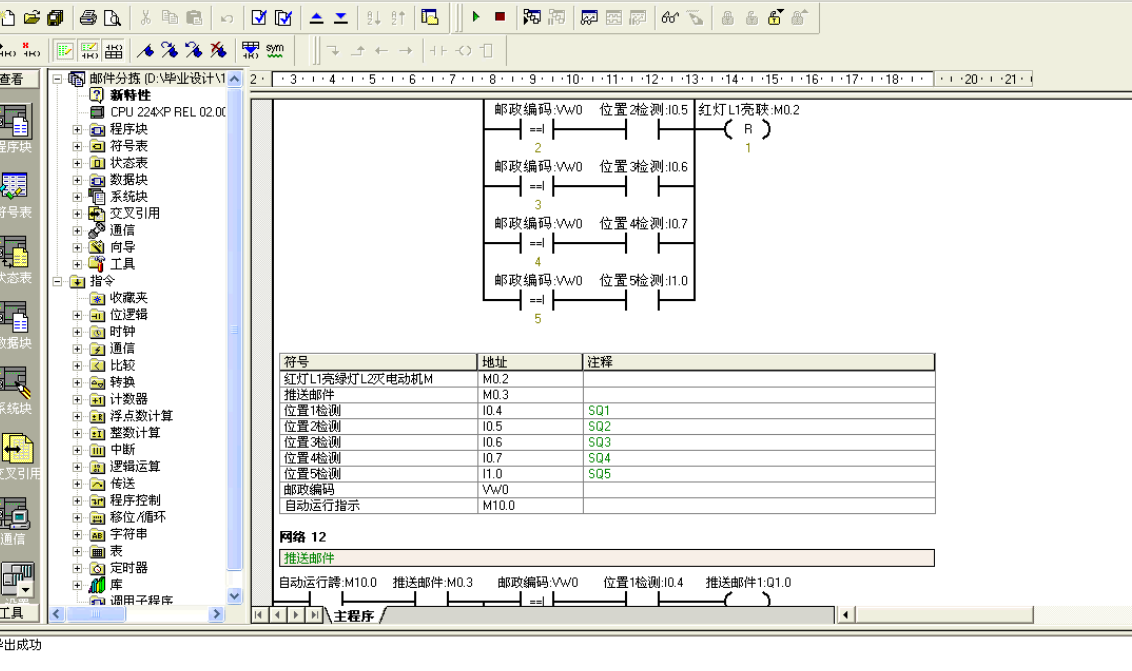Delete network using red X contact icon
This screenshot has height=671, width=1132.
coord(31,50)
